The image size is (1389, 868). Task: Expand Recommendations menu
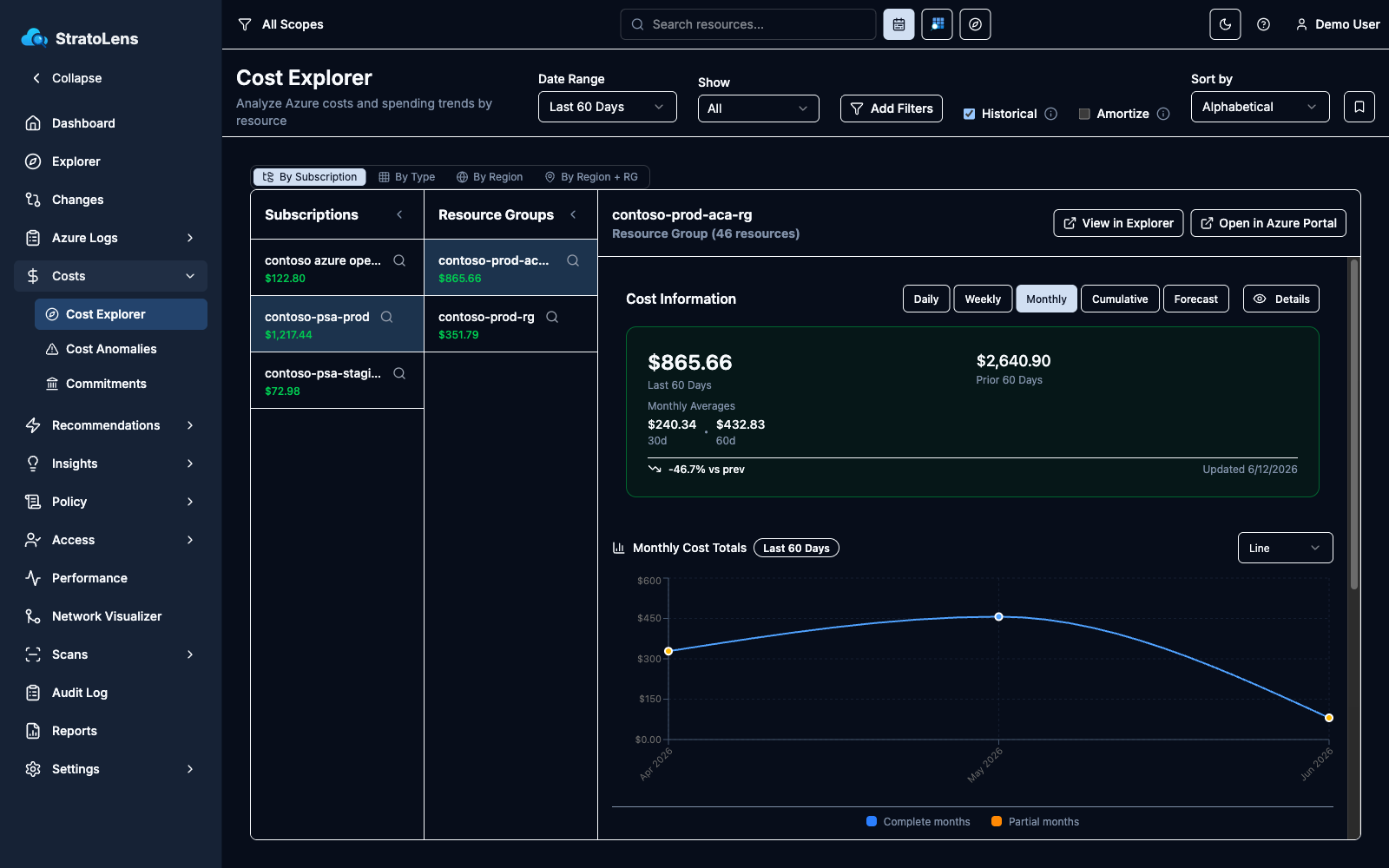(110, 425)
